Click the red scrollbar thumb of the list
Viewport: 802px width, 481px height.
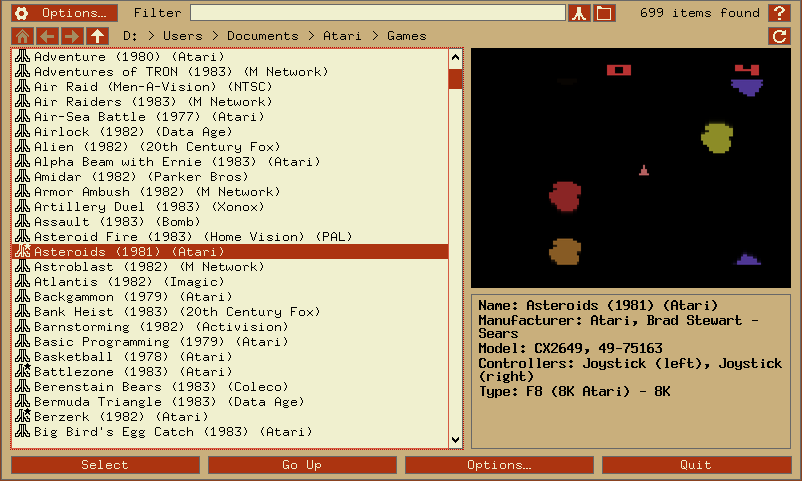click(x=455, y=79)
